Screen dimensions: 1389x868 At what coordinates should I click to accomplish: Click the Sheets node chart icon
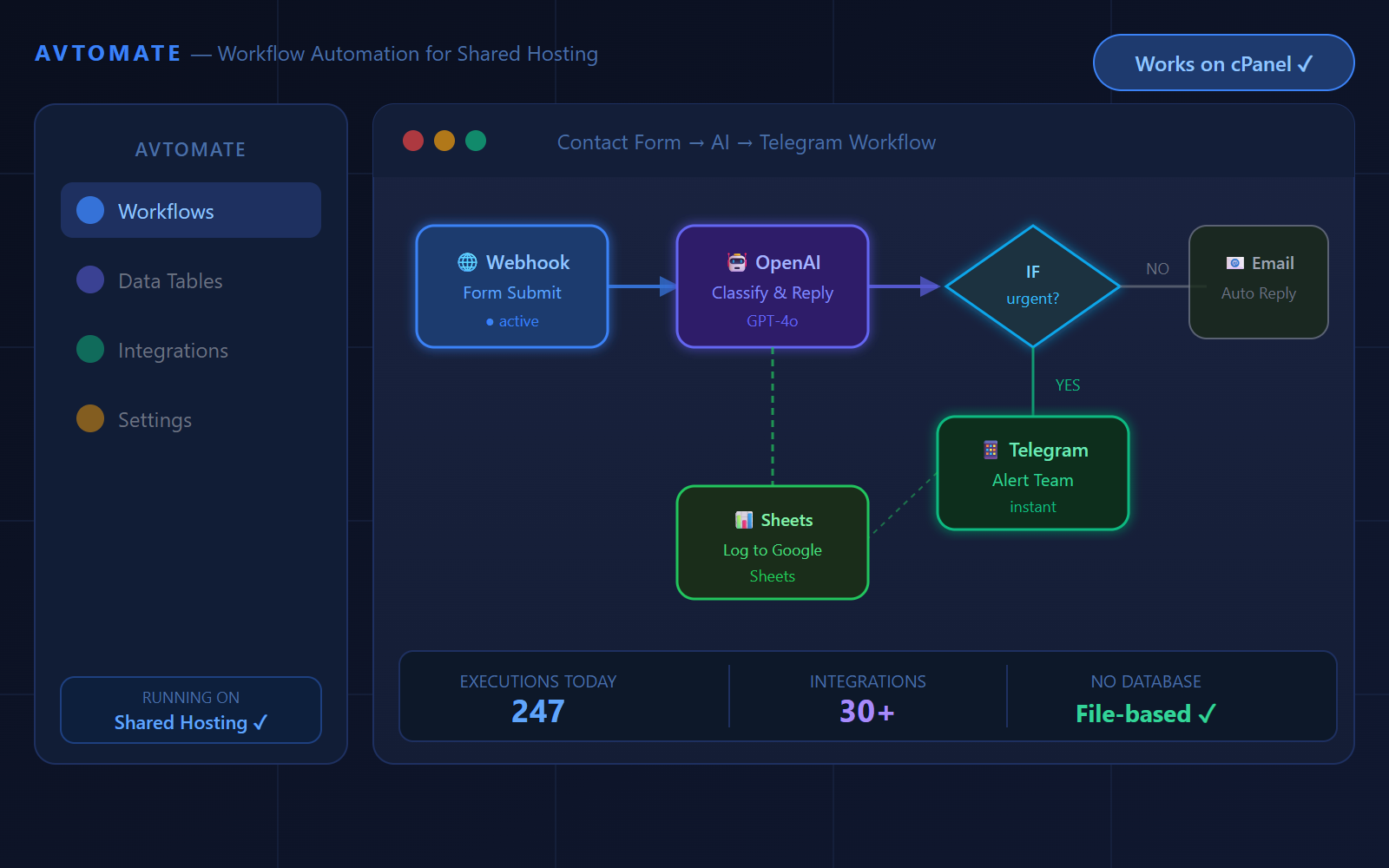pos(744,520)
